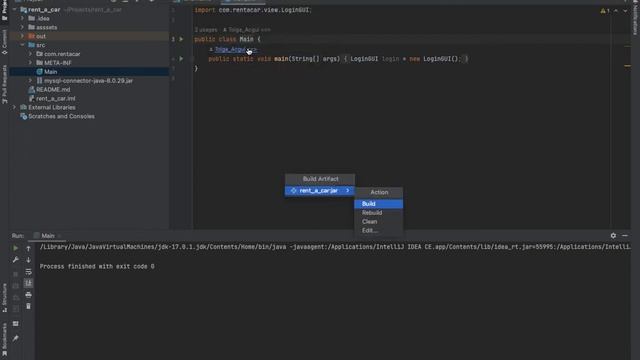
Task: Click the Scratches and Consoles icon
Action: (23, 116)
